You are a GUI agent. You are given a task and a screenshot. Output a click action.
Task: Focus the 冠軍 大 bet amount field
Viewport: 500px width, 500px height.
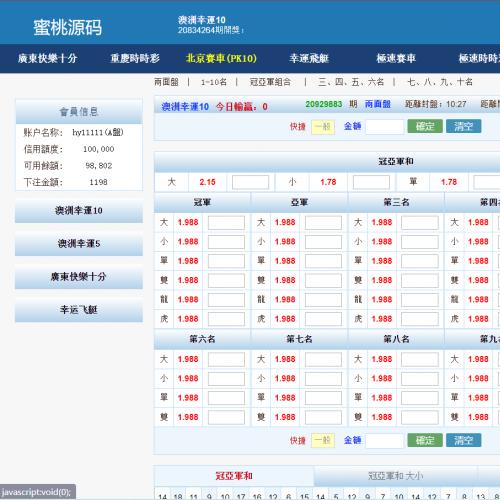[x=226, y=223]
